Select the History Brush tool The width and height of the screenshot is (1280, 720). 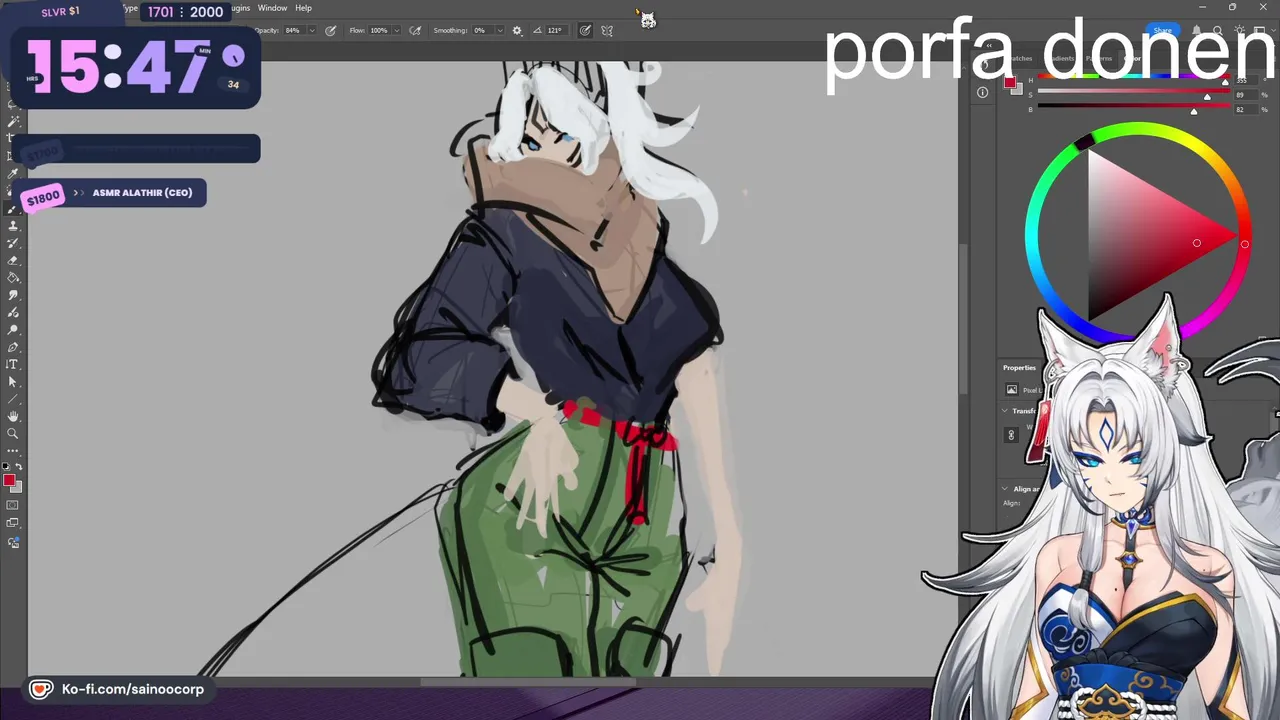[13, 243]
